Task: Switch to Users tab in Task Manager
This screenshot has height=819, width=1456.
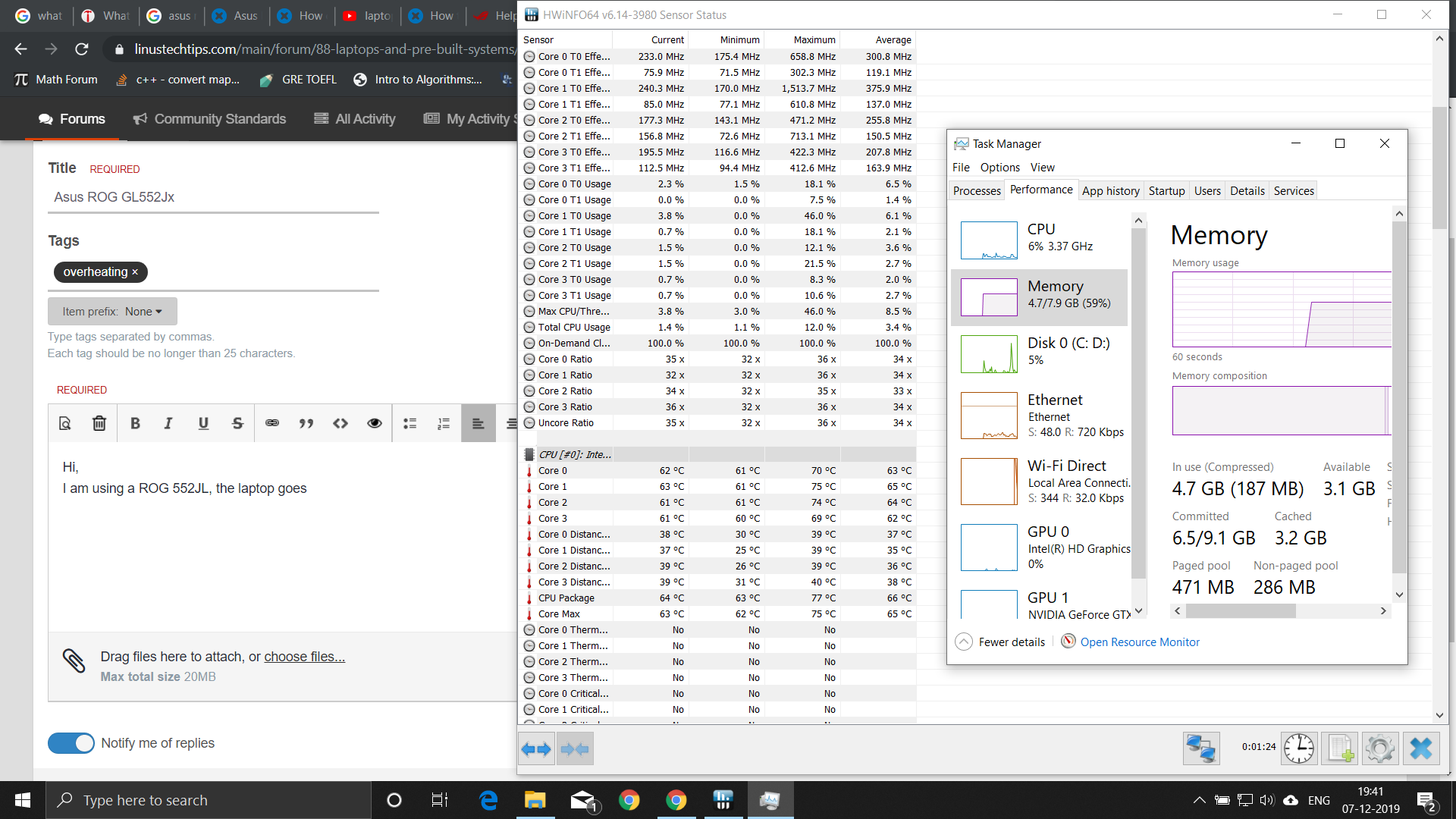Action: pos(1207,191)
